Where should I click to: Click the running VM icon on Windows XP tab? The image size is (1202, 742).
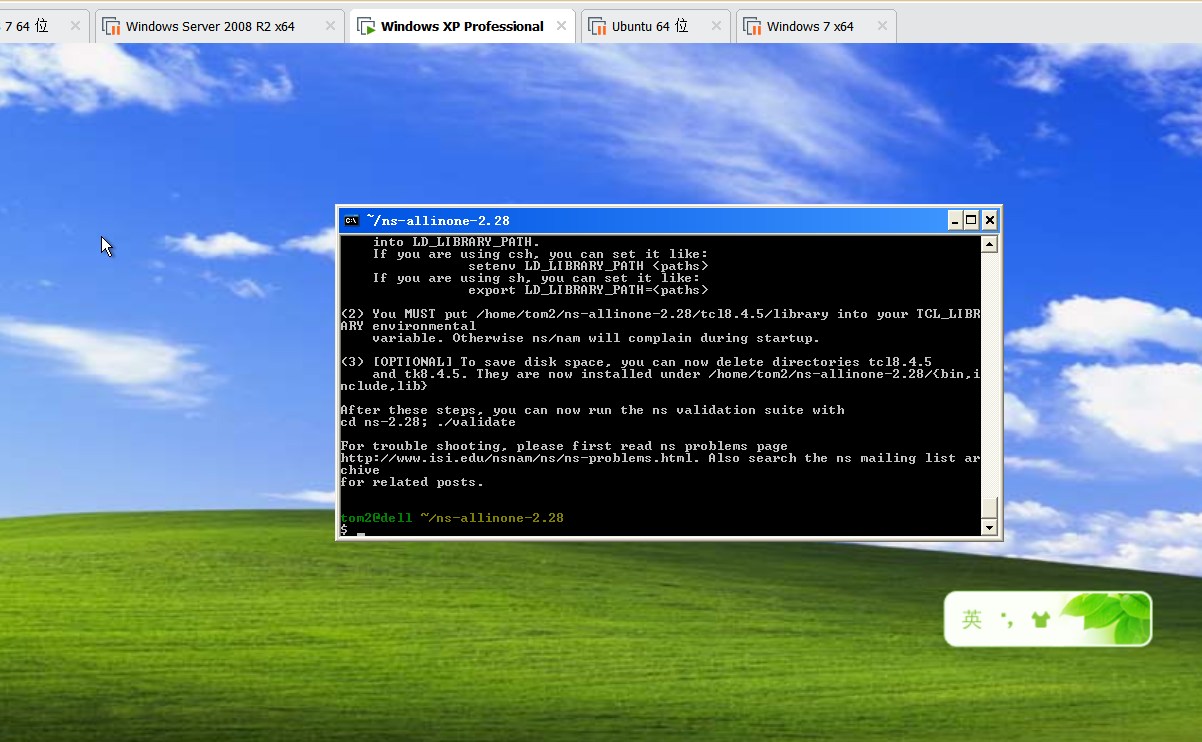click(x=366, y=27)
